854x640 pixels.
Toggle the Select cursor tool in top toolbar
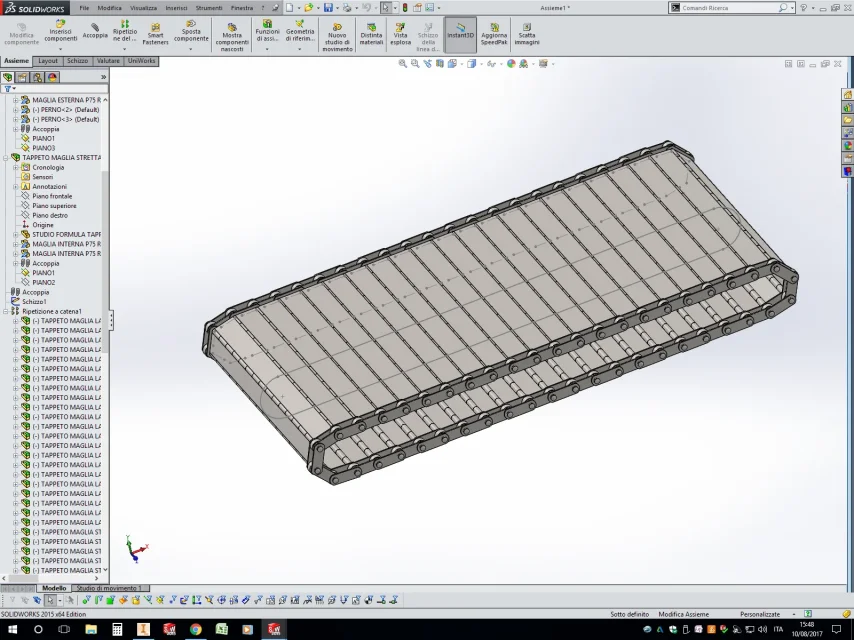pos(385,8)
